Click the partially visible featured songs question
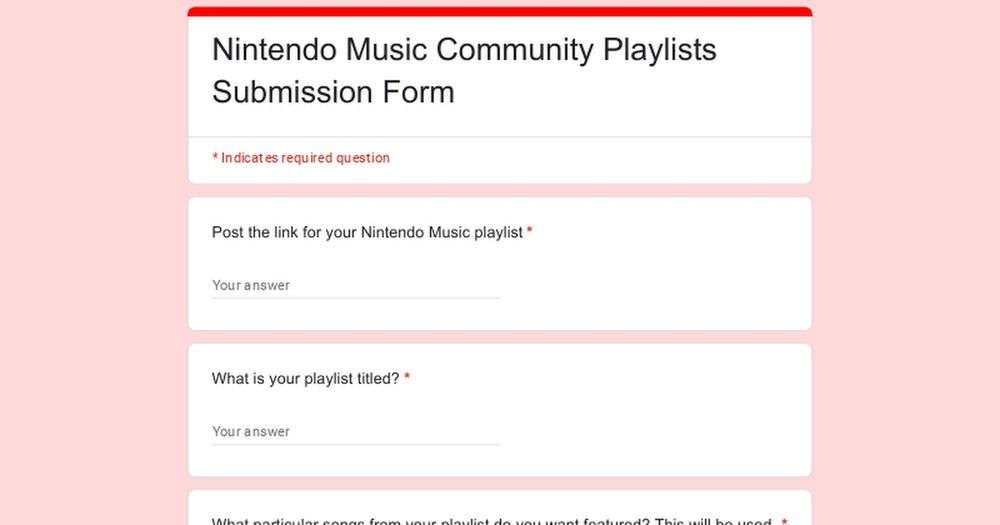This screenshot has height=525, width=1000. [x=490, y=520]
